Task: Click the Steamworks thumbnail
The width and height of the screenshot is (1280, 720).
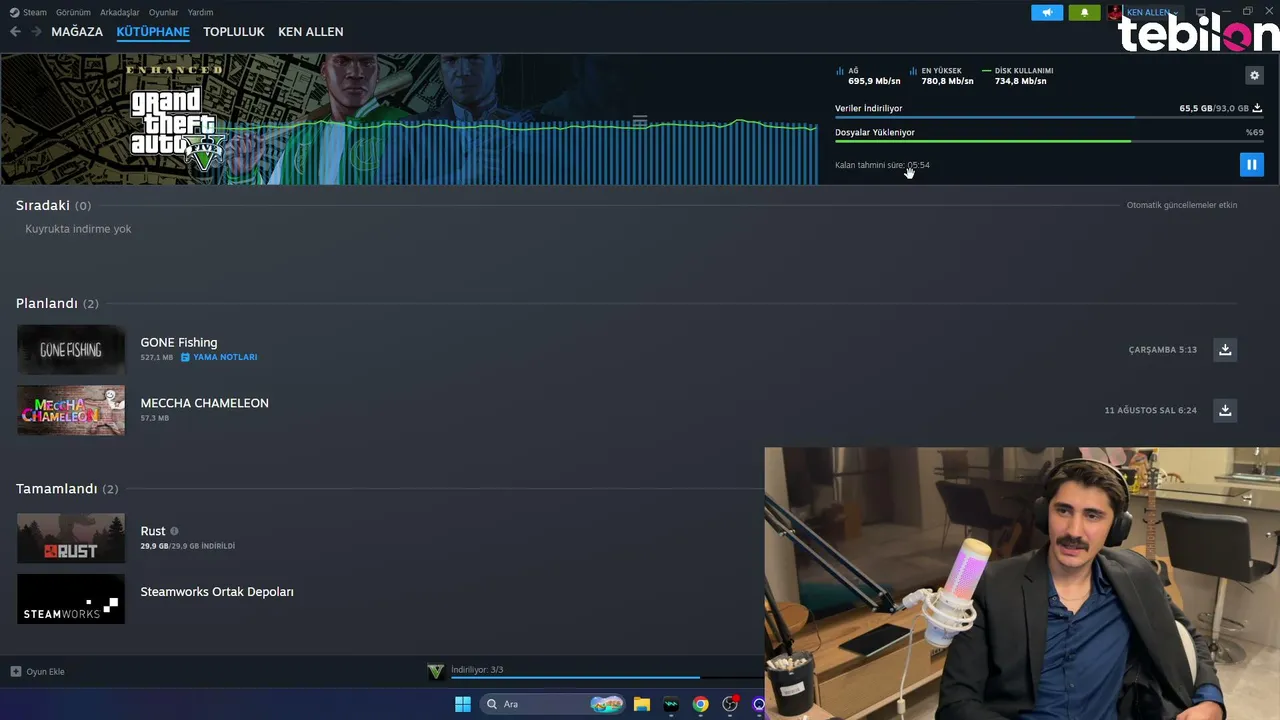Action: click(x=71, y=599)
